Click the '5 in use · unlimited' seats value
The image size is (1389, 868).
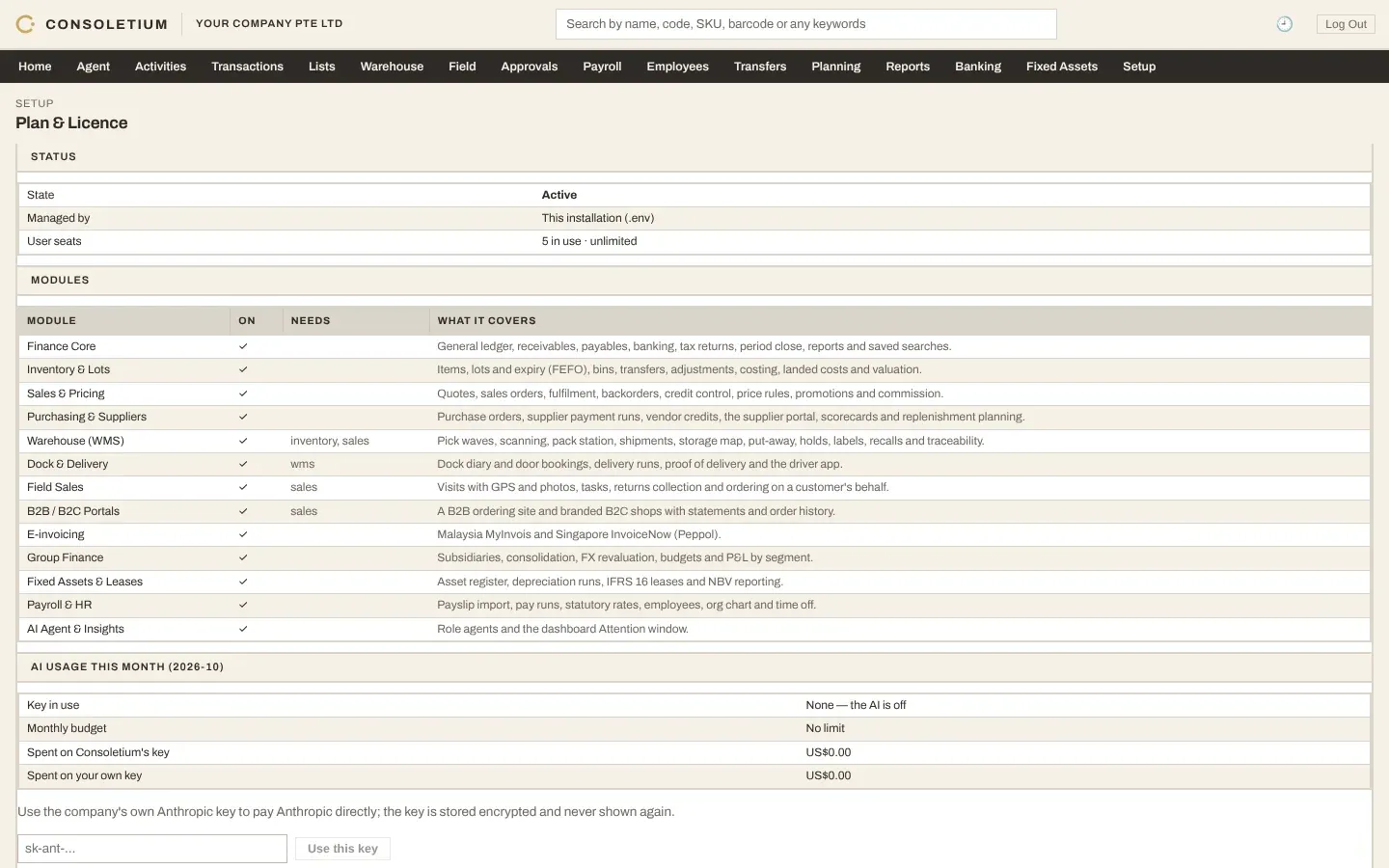589,241
